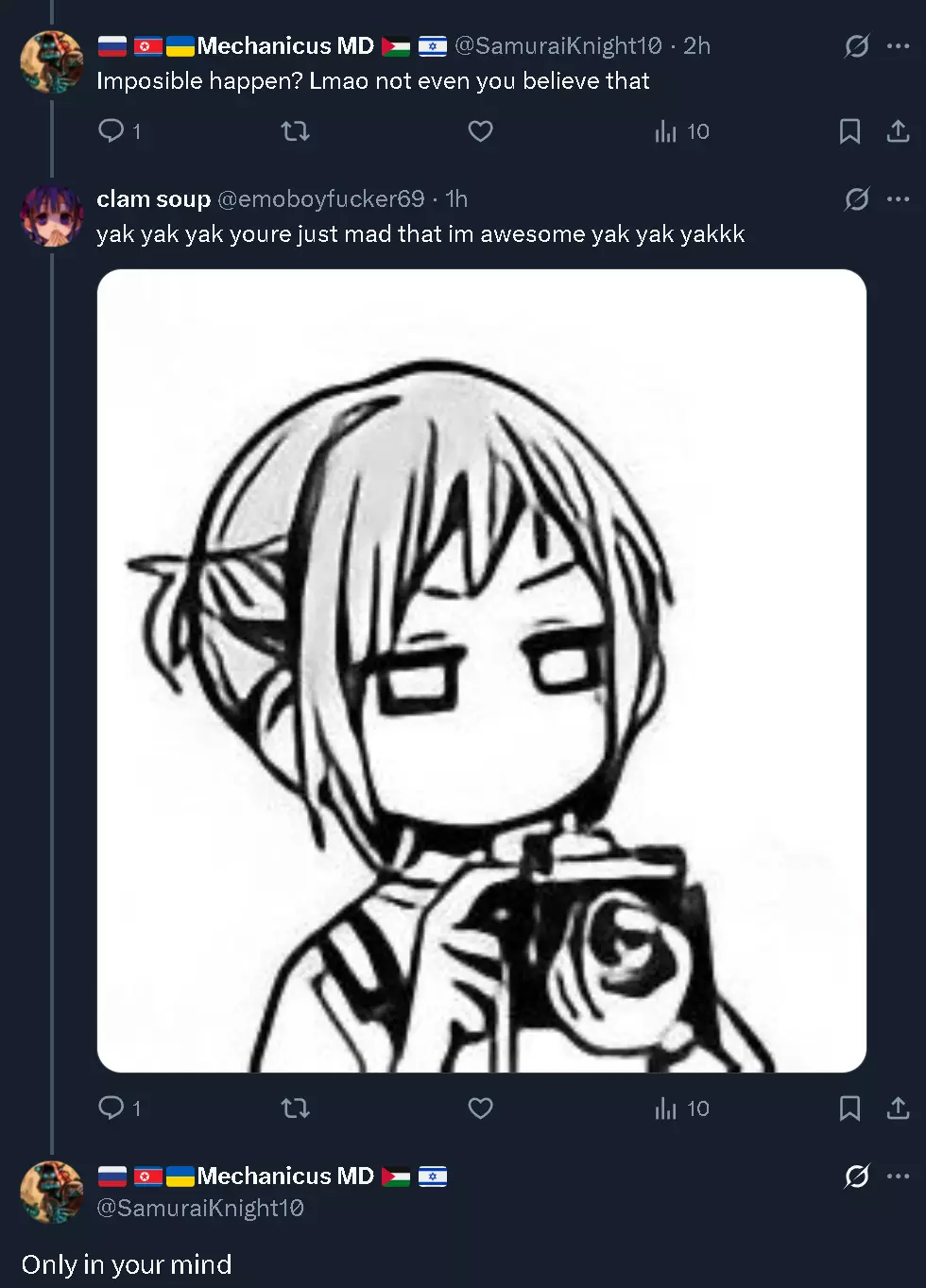Bookmark Mechanicus MD's first tweet
Image resolution: width=926 pixels, height=1288 pixels.
click(x=849, y=130)
